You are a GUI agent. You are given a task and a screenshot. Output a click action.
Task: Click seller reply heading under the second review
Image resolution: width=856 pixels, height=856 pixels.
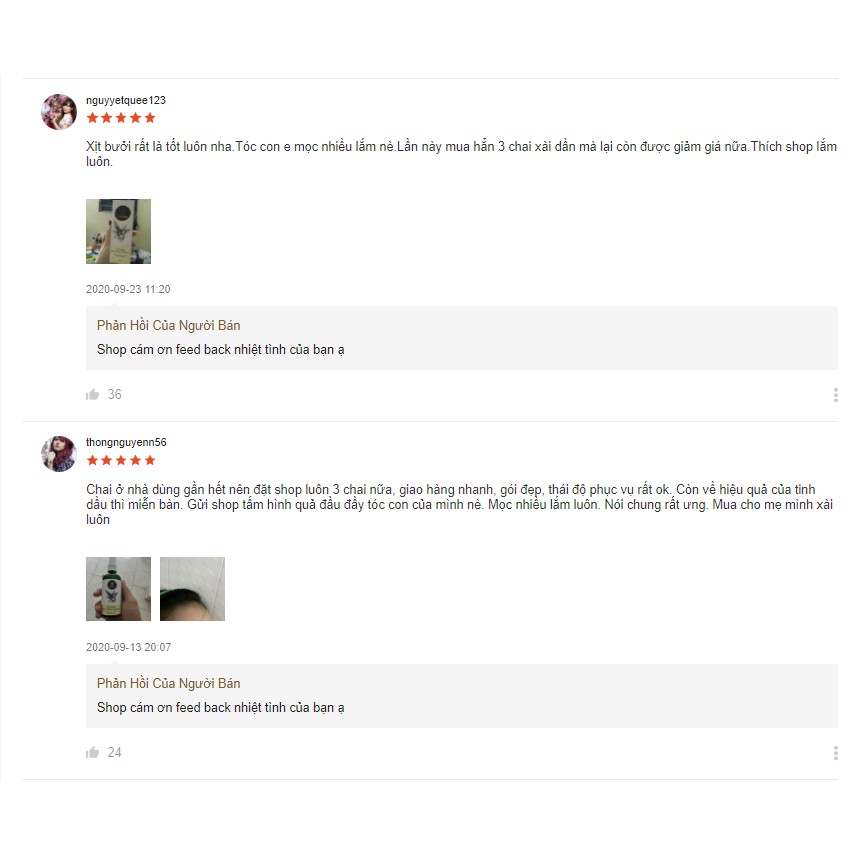[168, 683]
